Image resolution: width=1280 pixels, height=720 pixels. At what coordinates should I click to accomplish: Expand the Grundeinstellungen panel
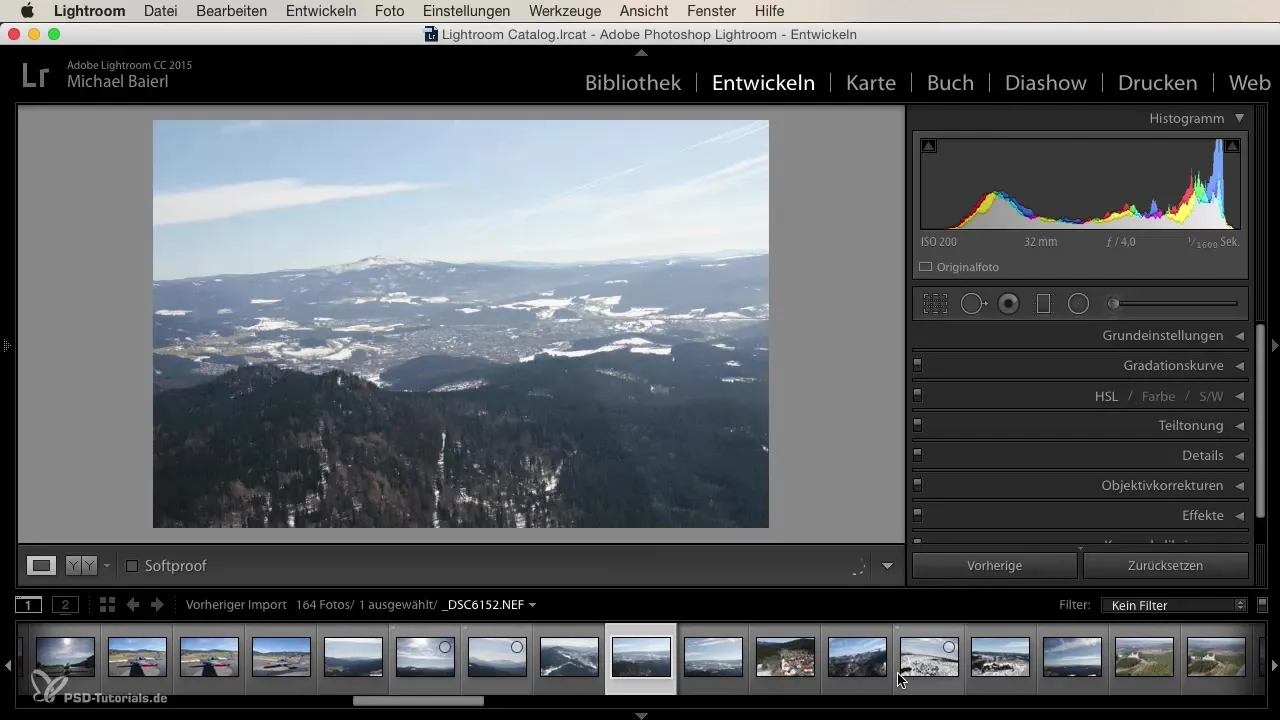tap(1239, 336)
